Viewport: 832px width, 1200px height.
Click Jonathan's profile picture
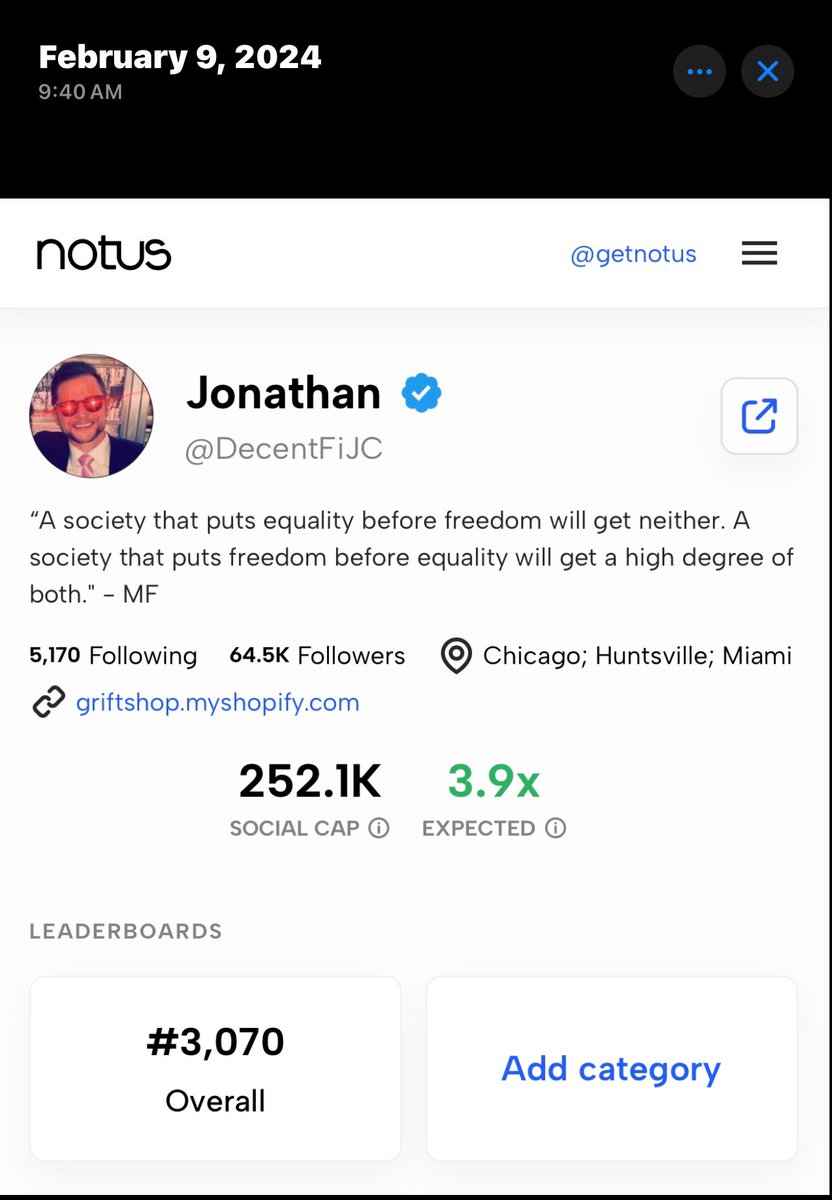click(92, 415)
